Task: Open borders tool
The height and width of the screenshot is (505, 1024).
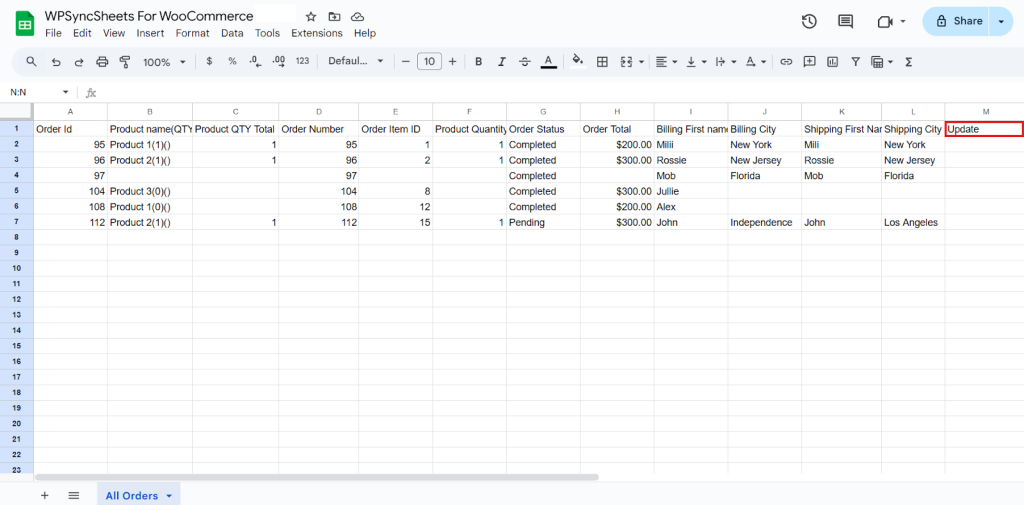Action: pos(602,61)
